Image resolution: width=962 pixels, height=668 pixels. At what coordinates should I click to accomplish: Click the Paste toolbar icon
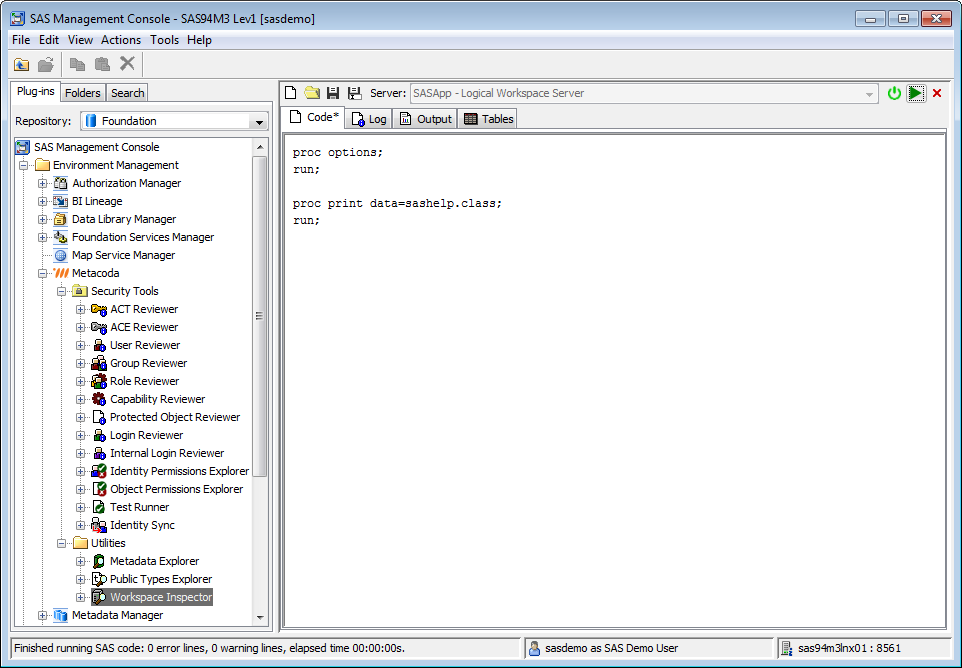tap(102, 64)
